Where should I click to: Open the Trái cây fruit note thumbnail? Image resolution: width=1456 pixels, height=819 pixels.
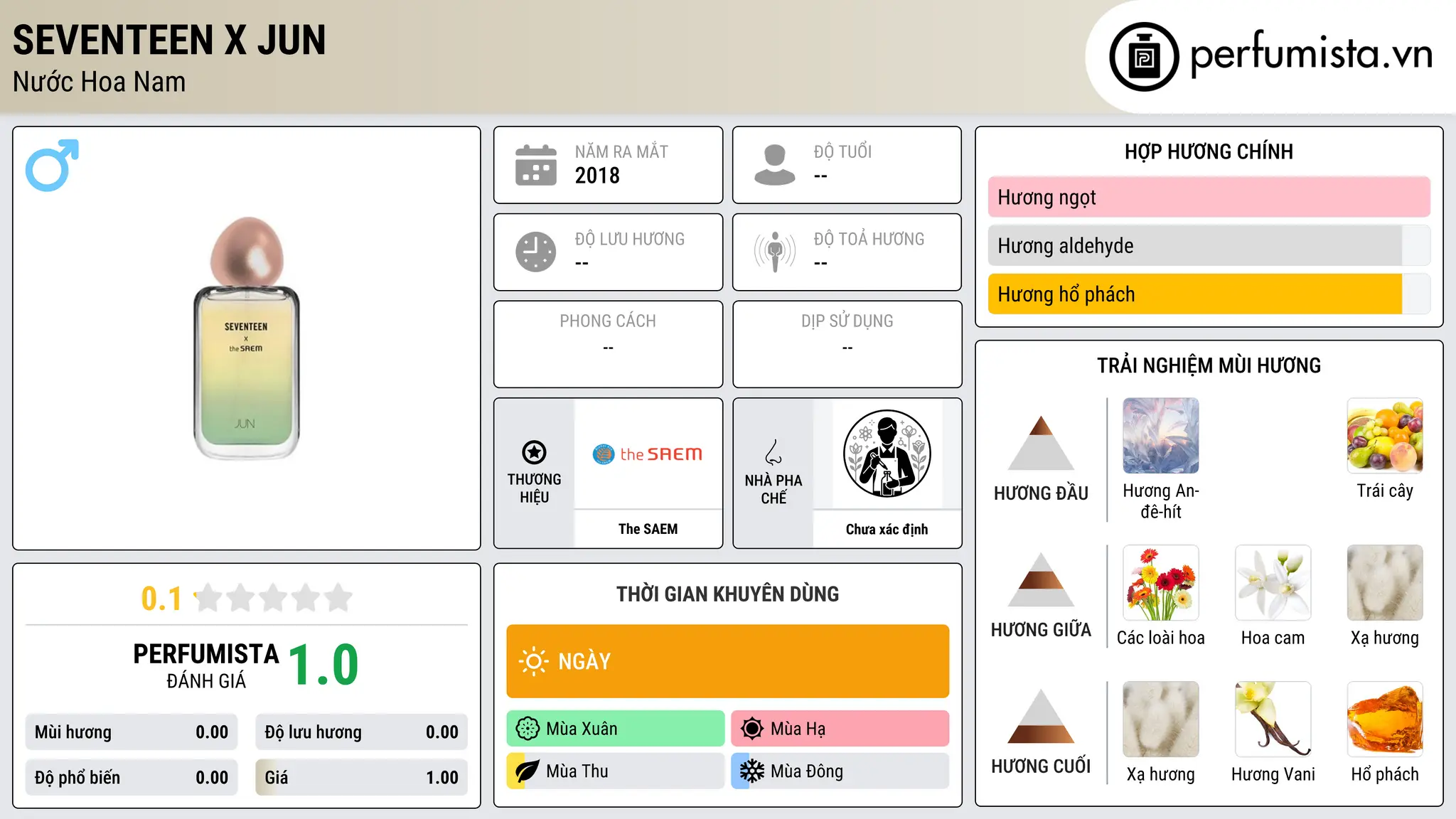click(x=1385, y=436)
